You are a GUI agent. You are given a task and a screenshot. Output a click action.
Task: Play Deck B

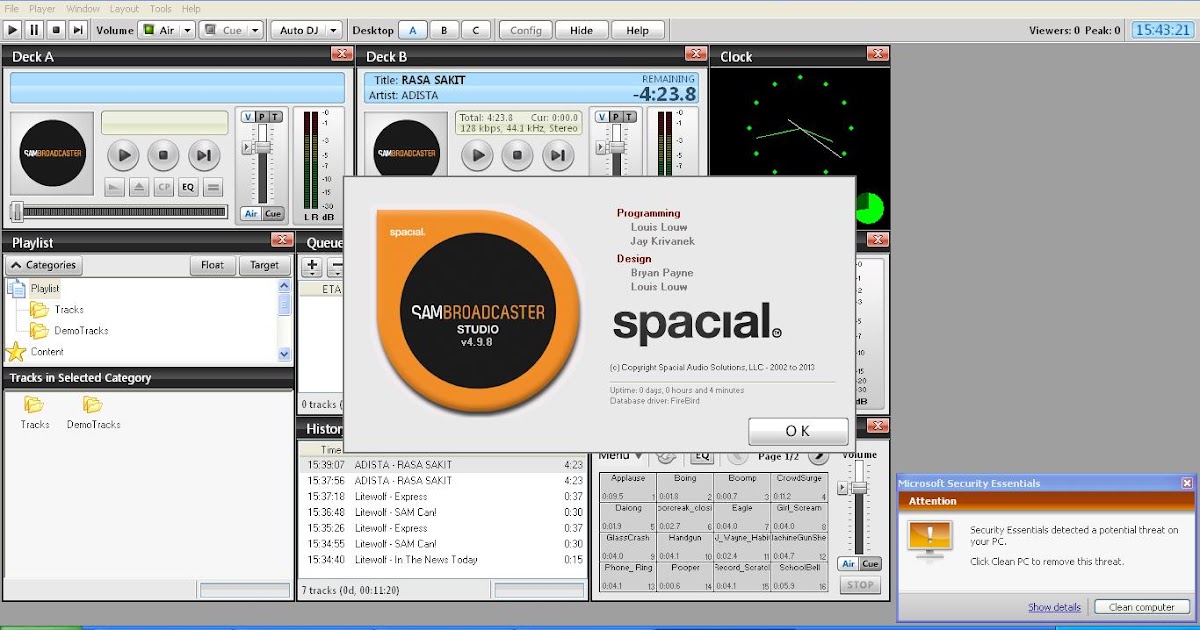pyautogui.click(x=478, y=155)
